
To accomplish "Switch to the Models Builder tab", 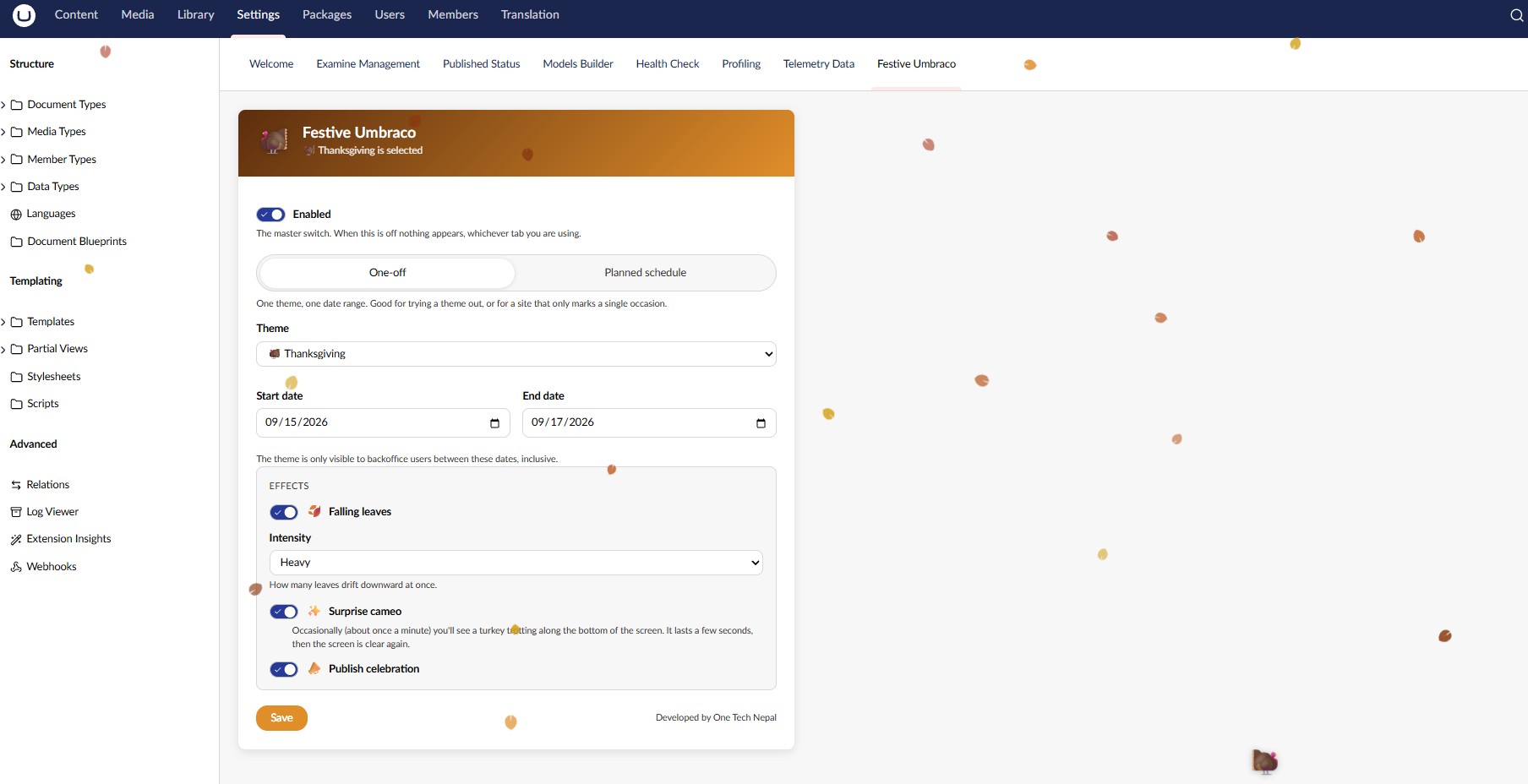I will pyautogui.click(x=578, y=64).
